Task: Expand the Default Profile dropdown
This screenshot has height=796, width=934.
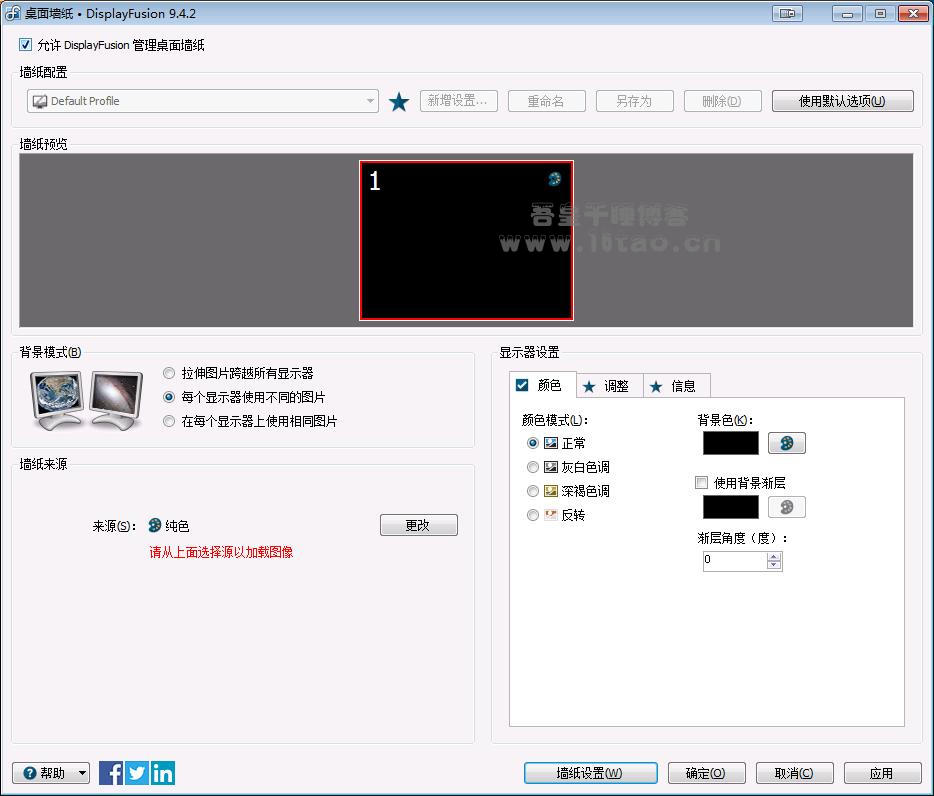Action: (x=370, y=101)
